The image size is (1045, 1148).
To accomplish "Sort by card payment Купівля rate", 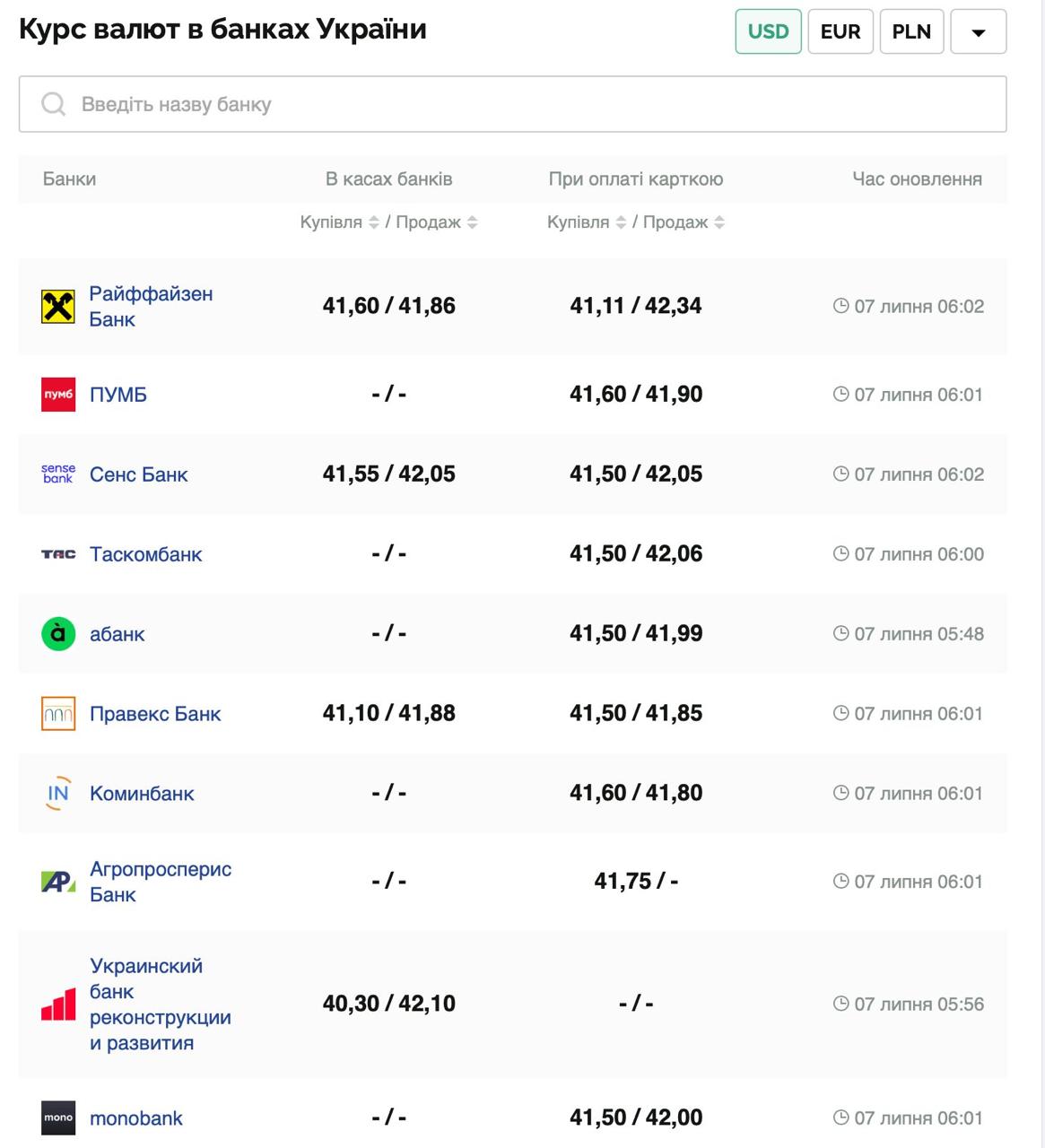I will [621, 222].
